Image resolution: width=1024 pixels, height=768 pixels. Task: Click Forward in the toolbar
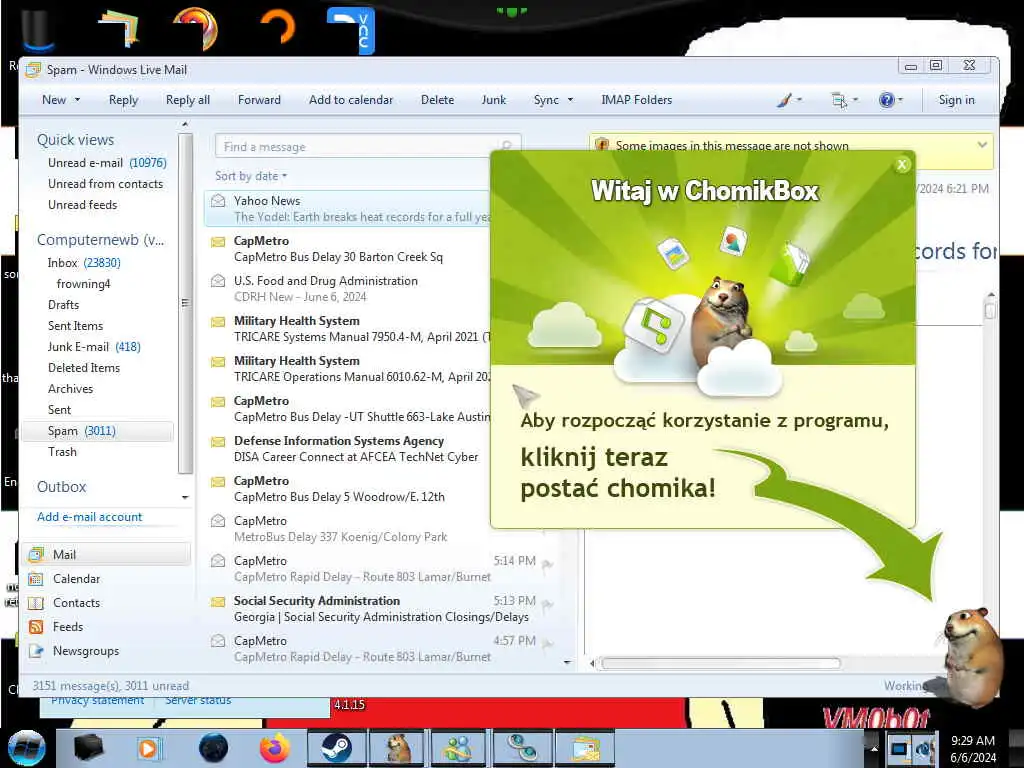259,100
